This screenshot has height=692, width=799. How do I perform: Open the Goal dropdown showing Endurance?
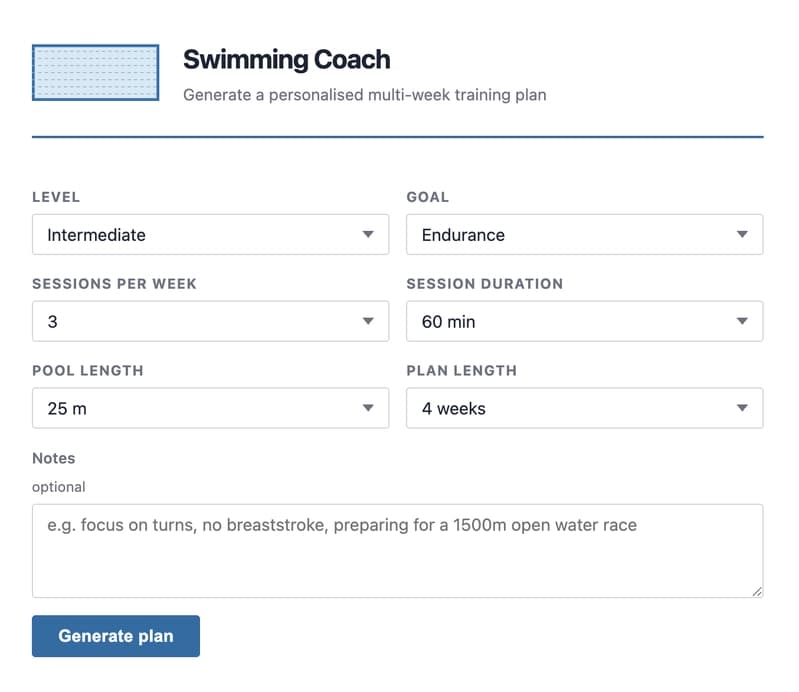[584, 234]
